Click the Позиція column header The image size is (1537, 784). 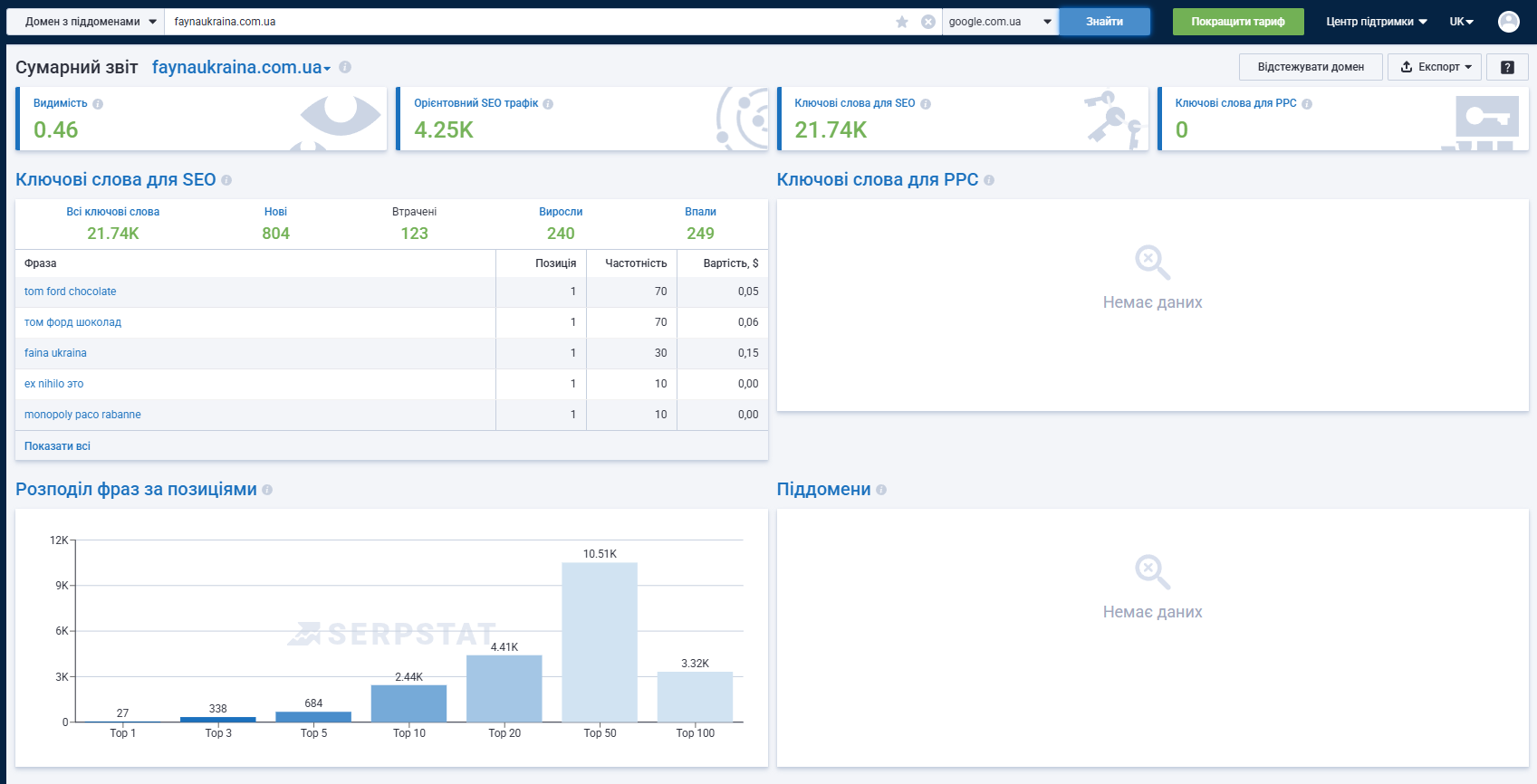555,263
